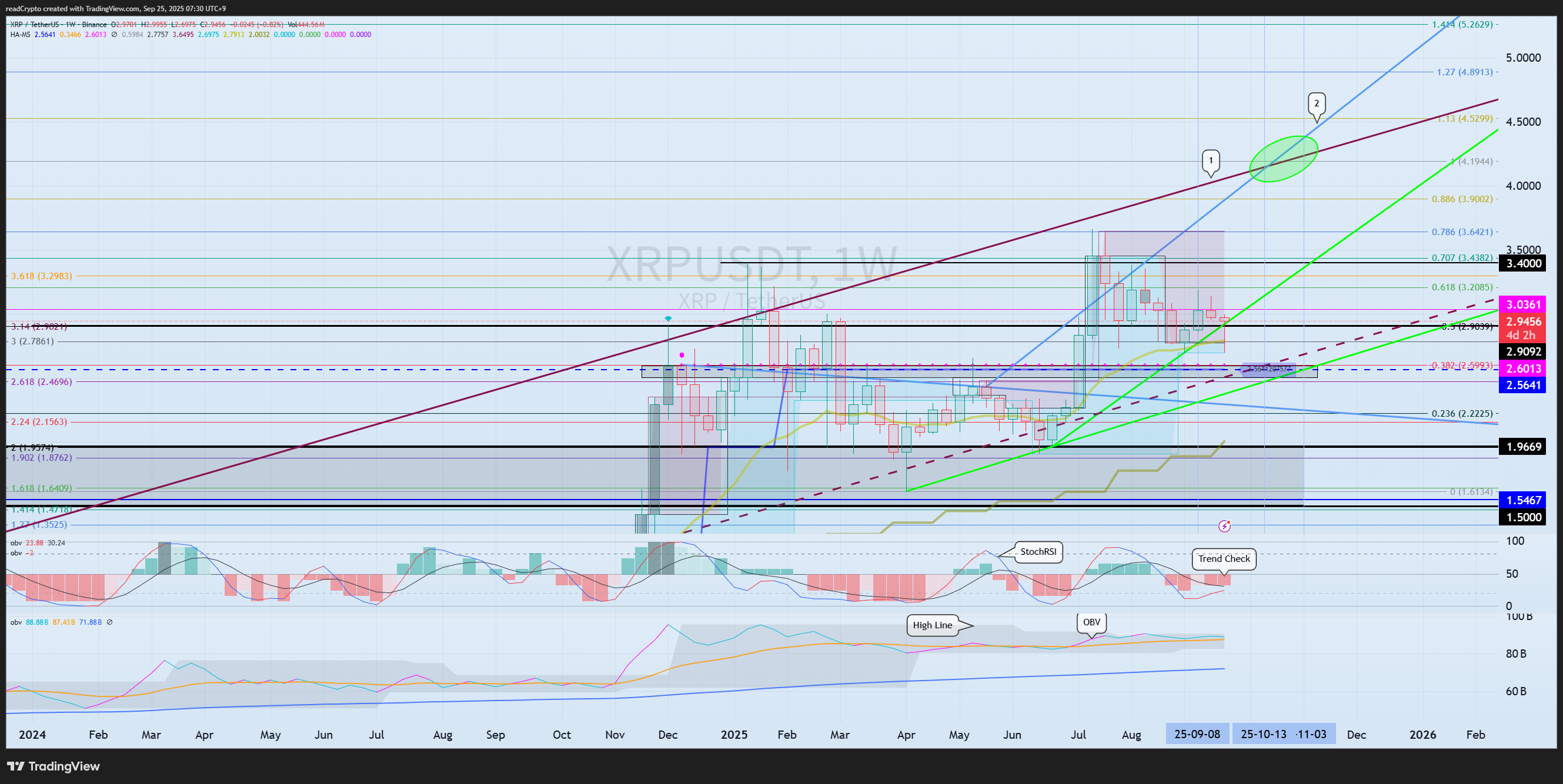Image resolution: width=1563 pixels, height=784 pixels.
Task: Click the magenta 3.0361 price label
Action: tap(1524, 304)
